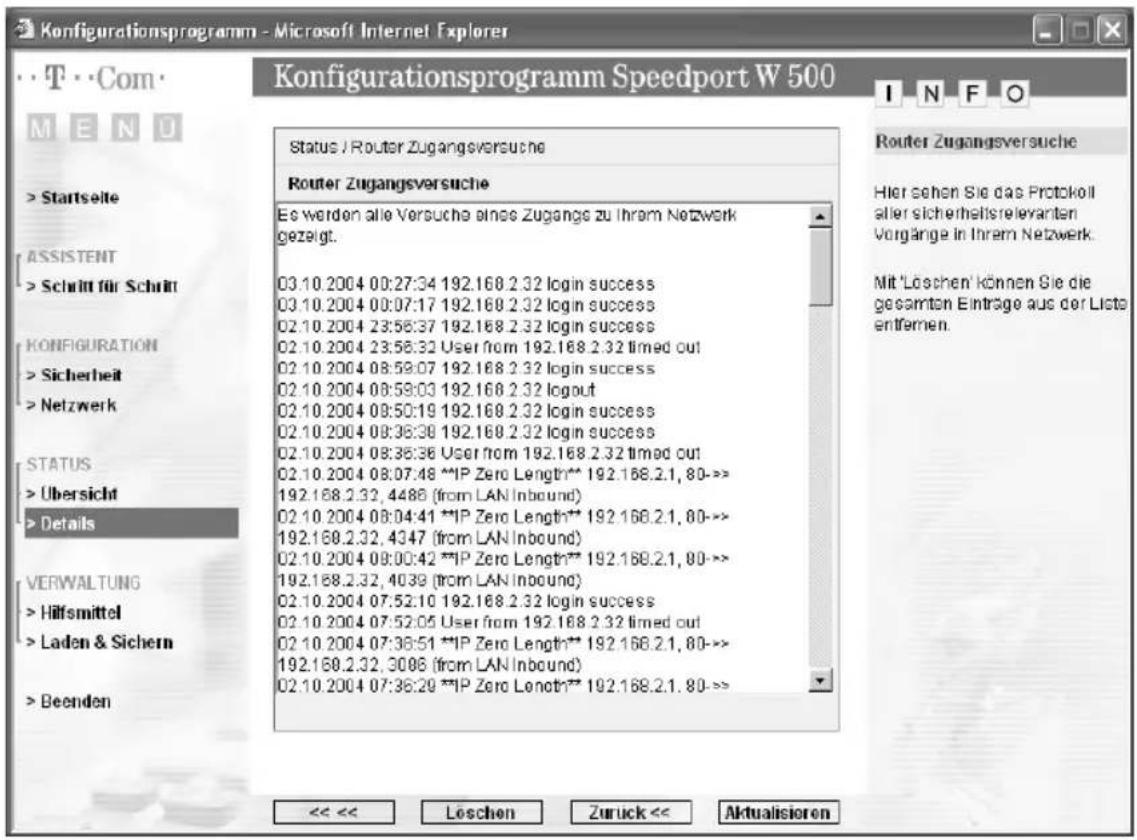Close the Internet Explorer window

(1111, 30)
